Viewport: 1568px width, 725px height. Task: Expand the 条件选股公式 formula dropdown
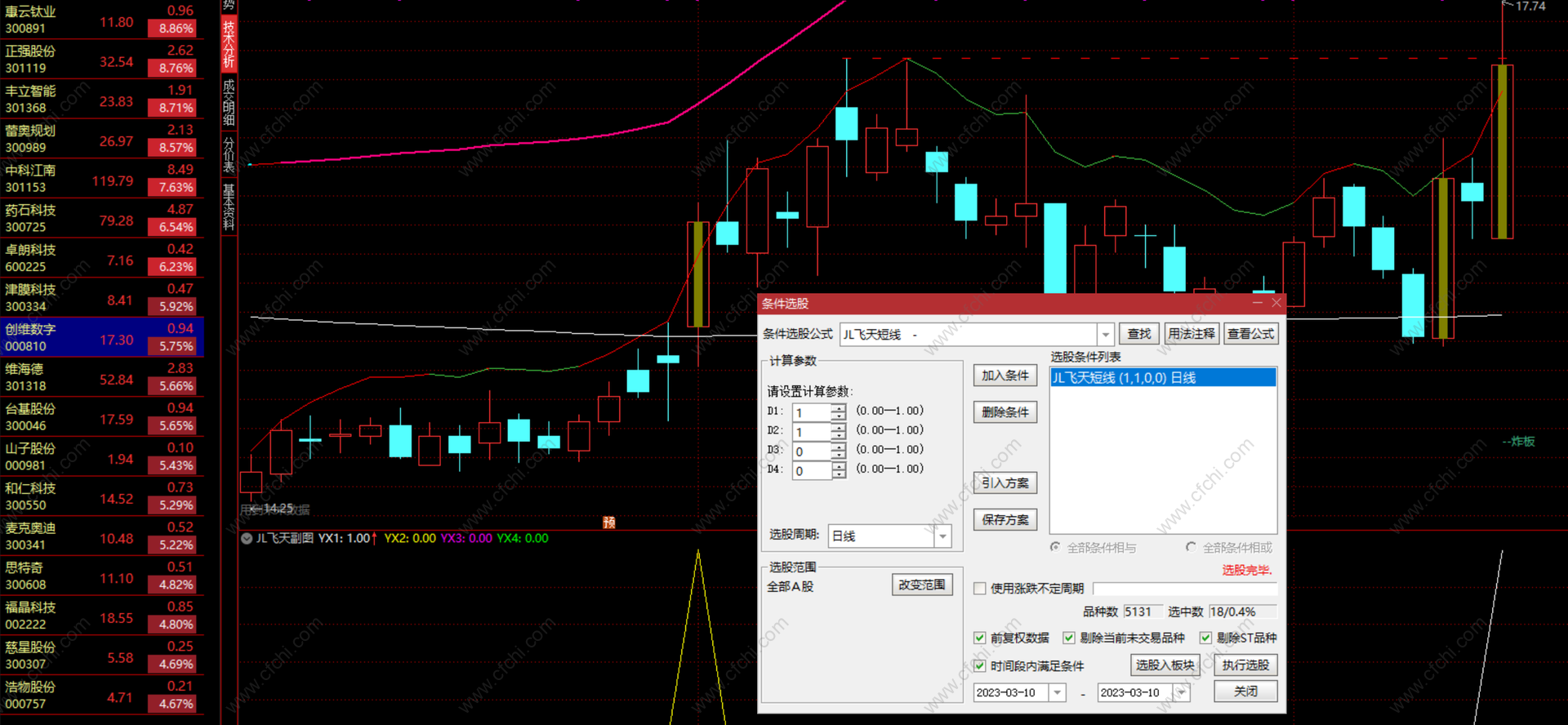(x=1105, y=334)
